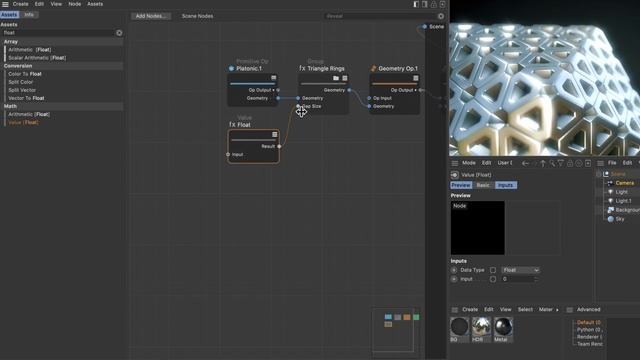Open the Node menu
Screen dimensions: 640x360
tap(74, 4)
